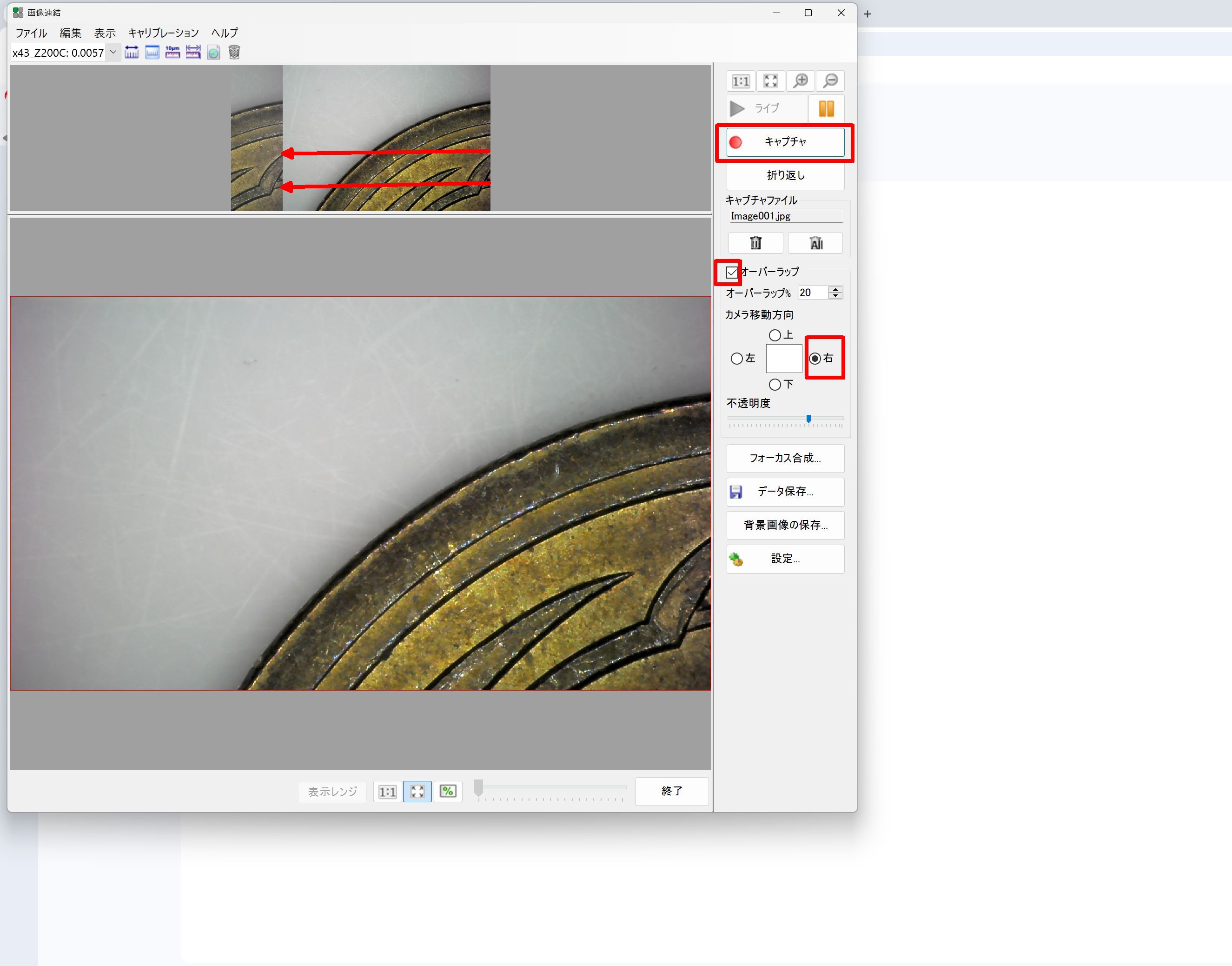Click the データ保存... button

coord(785,492)
